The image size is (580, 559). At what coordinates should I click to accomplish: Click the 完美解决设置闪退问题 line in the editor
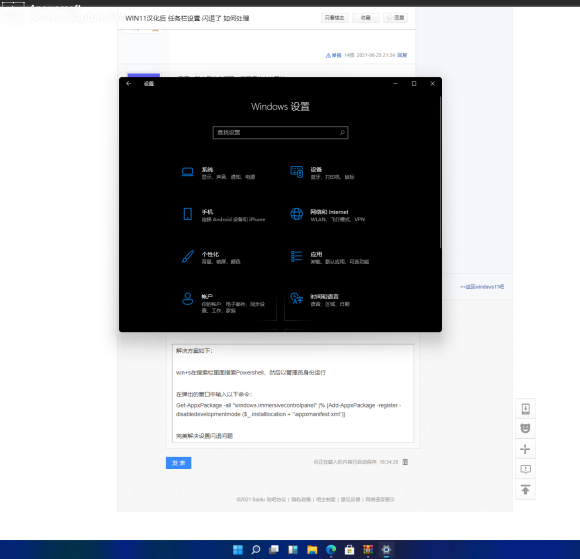click(205, 436)
